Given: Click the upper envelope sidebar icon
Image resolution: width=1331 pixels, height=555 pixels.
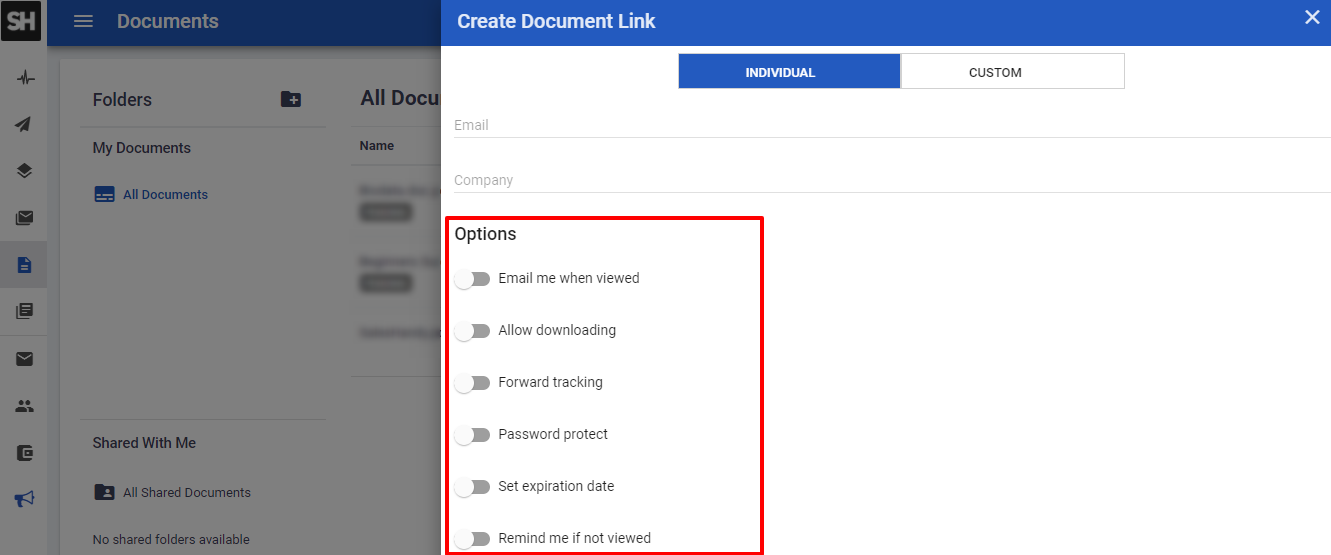Looking at the screenshot, I should pos(25,217).
